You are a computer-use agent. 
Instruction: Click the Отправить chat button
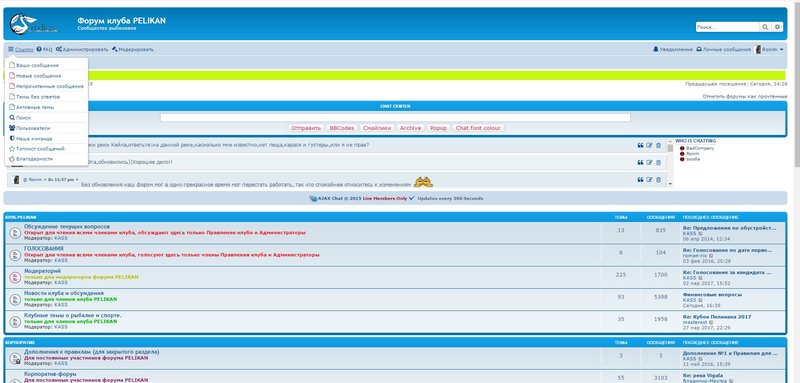coord(306,128)
